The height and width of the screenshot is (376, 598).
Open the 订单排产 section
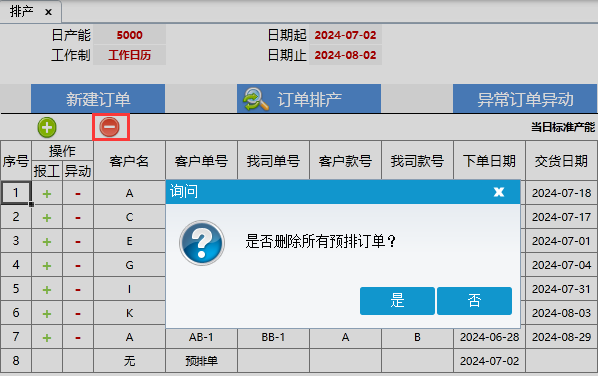(309, 99)
